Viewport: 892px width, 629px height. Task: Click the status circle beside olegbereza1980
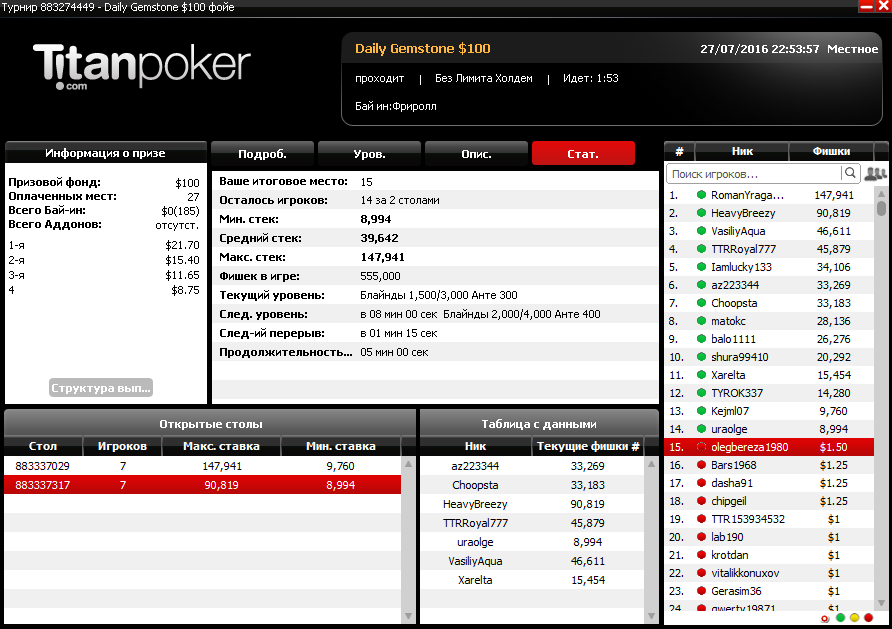click(x=701, y=447)
